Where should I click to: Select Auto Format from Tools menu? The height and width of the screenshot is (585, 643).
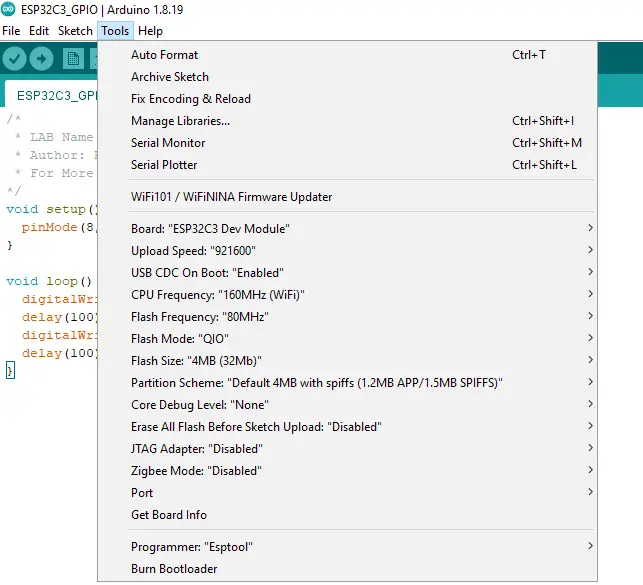click(x=165, y=55)
